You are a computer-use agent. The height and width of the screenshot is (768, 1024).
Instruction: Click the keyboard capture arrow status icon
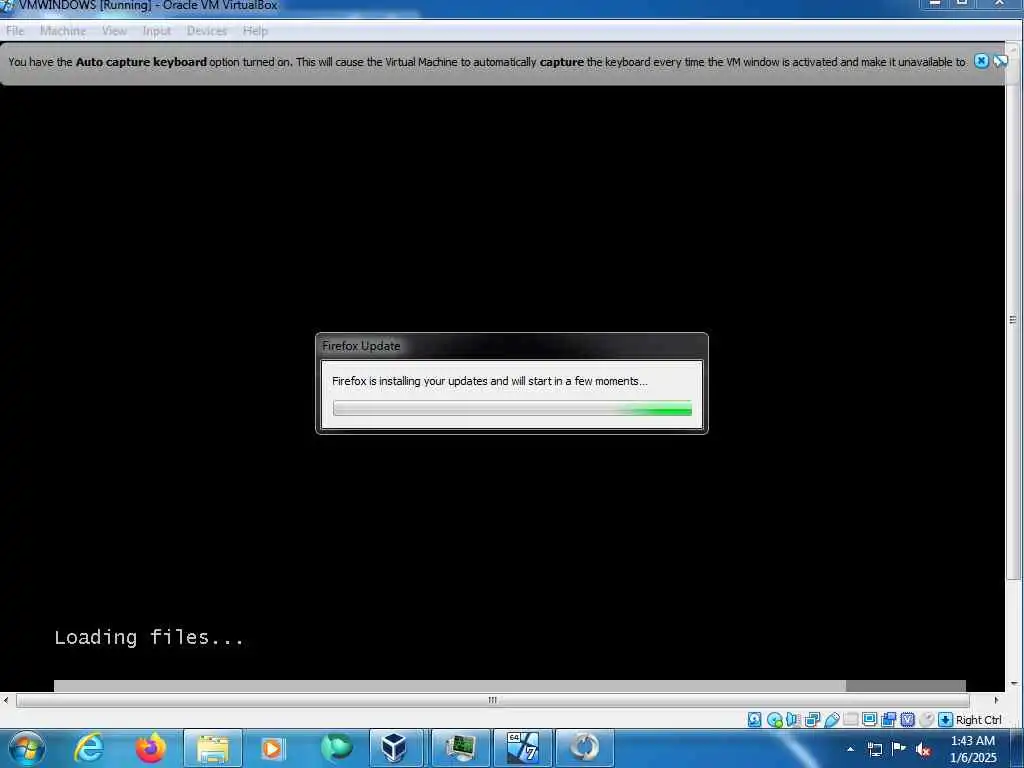[945, 720]
